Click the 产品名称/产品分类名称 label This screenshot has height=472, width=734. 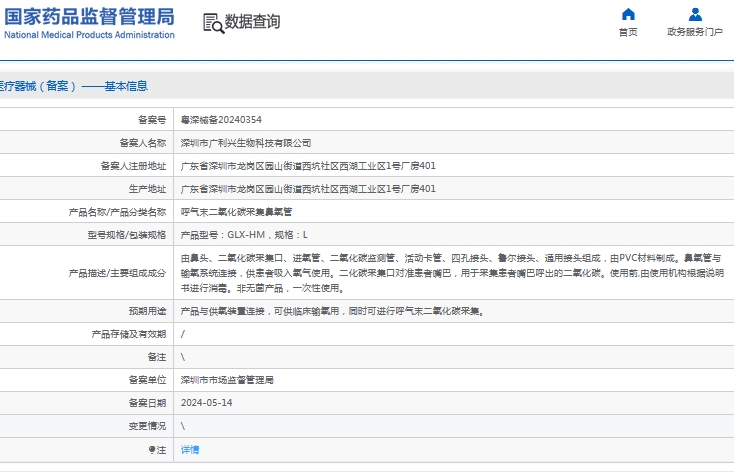tap(117, 212)
